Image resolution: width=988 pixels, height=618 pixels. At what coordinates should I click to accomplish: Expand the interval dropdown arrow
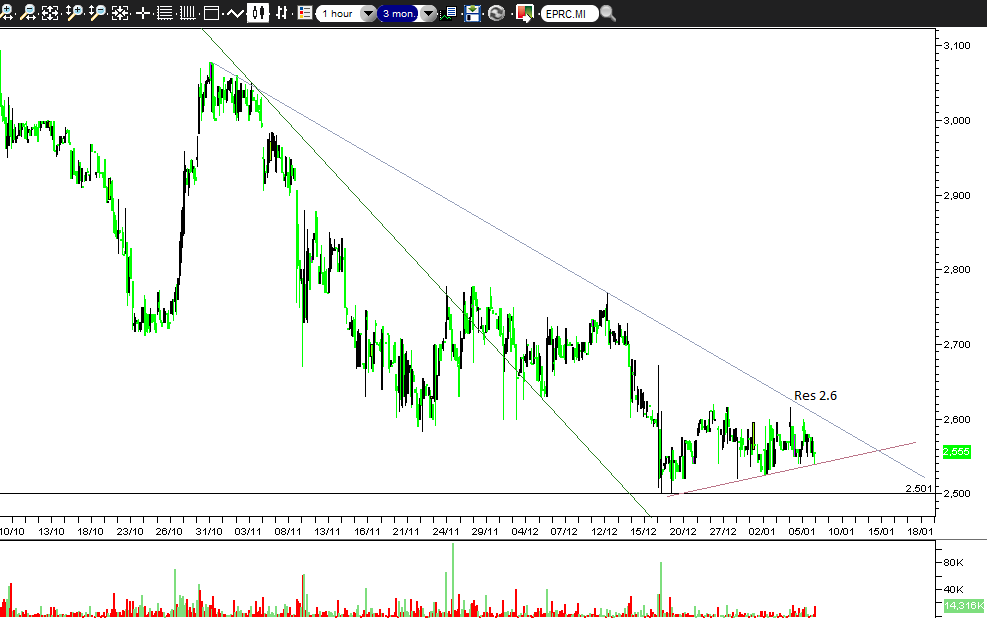pyautogui.click(x=368, y=13)
